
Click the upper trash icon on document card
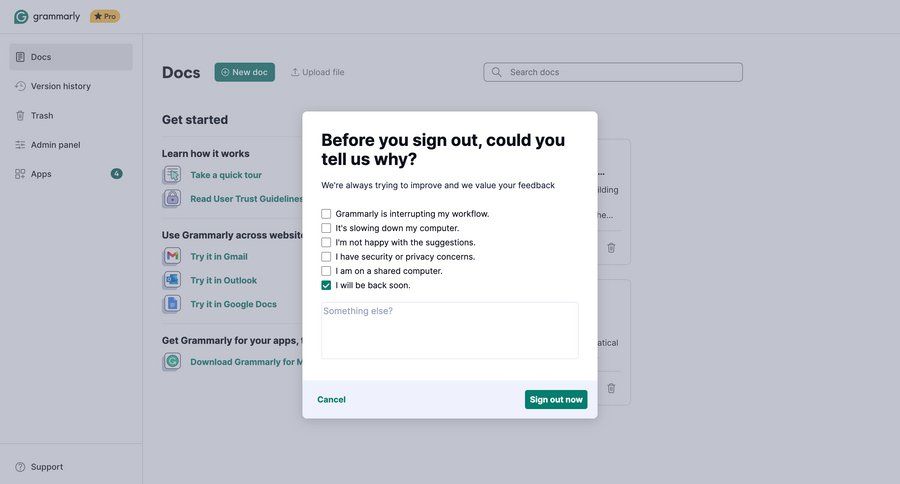(x=611, y=247)
